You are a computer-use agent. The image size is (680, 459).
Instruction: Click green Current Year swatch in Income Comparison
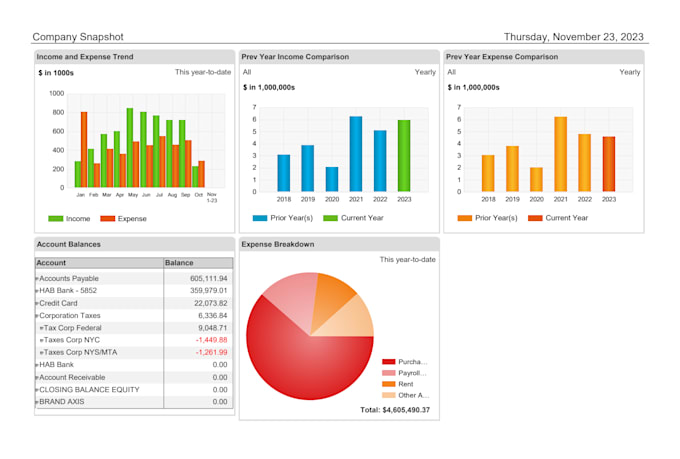coord(330,218)
